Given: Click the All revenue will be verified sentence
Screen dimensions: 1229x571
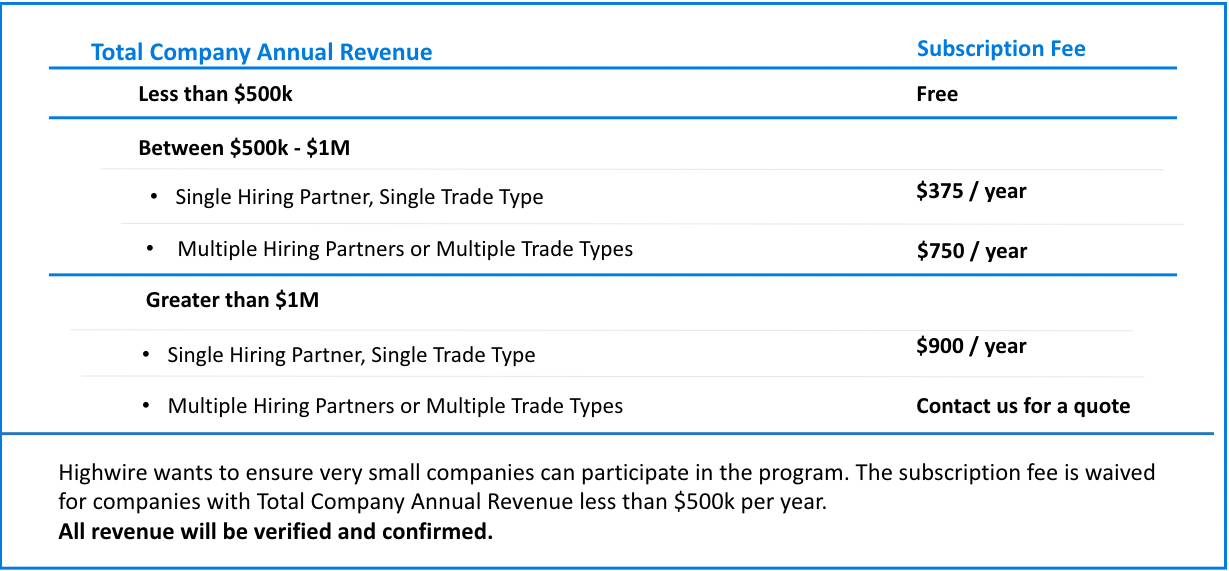Looking at the screenshot, I should coord(276,531).
